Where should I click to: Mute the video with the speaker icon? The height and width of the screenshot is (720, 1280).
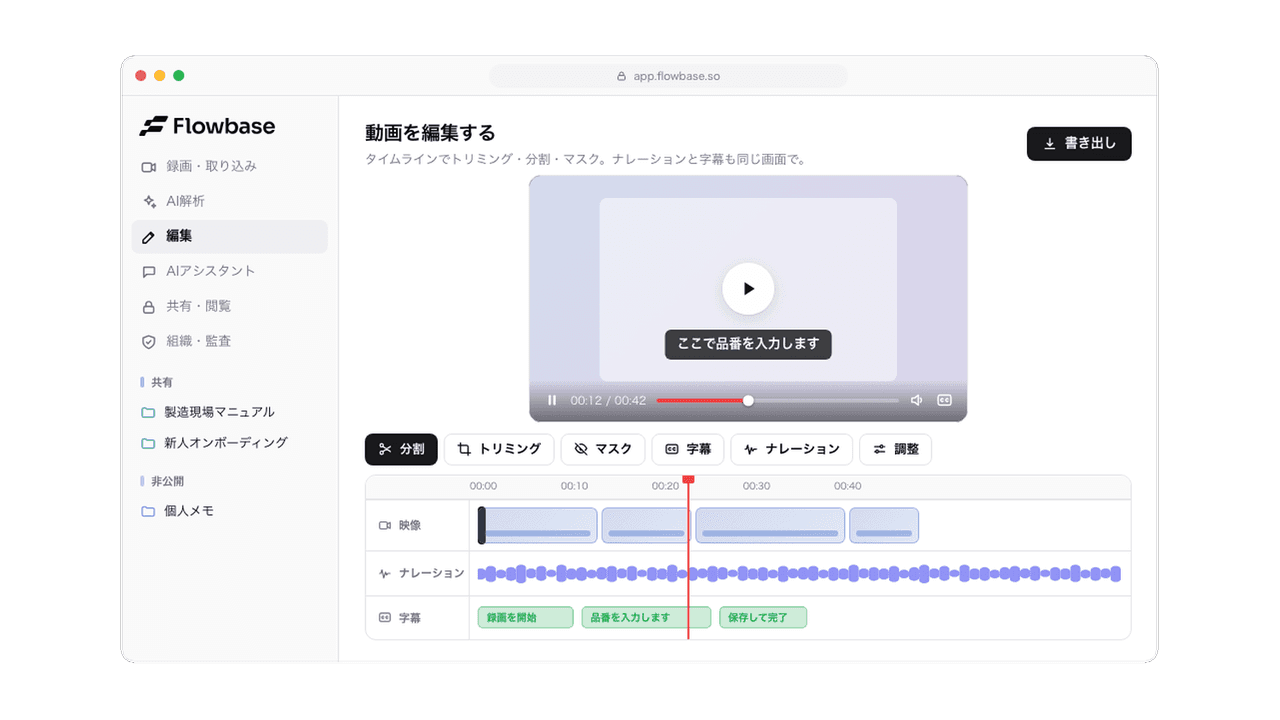point(916,400)
